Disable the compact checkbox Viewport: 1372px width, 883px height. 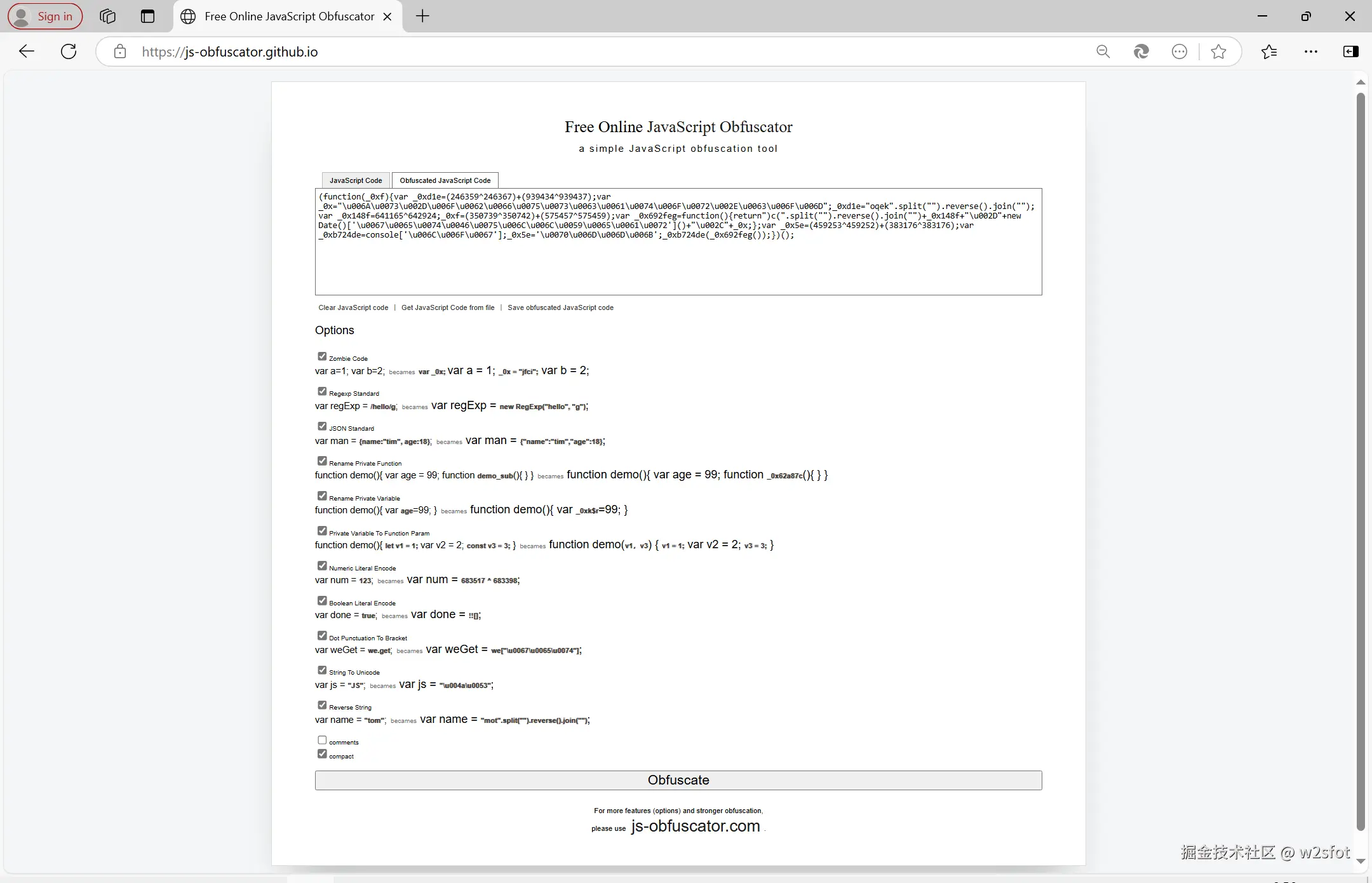click(x=322, y=754)
